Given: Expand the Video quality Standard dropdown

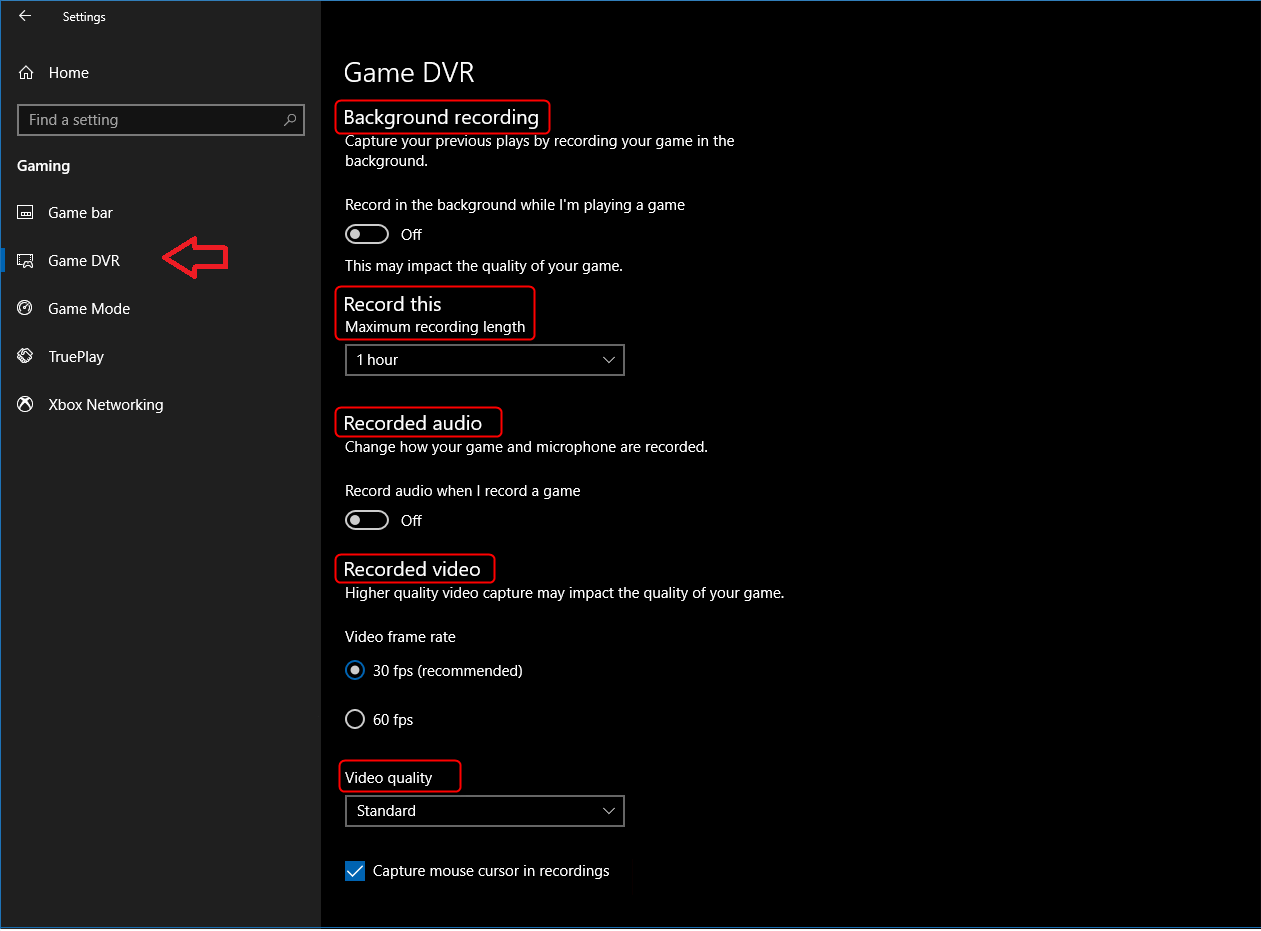Looking at the screenshot, I should coord(484,811).
